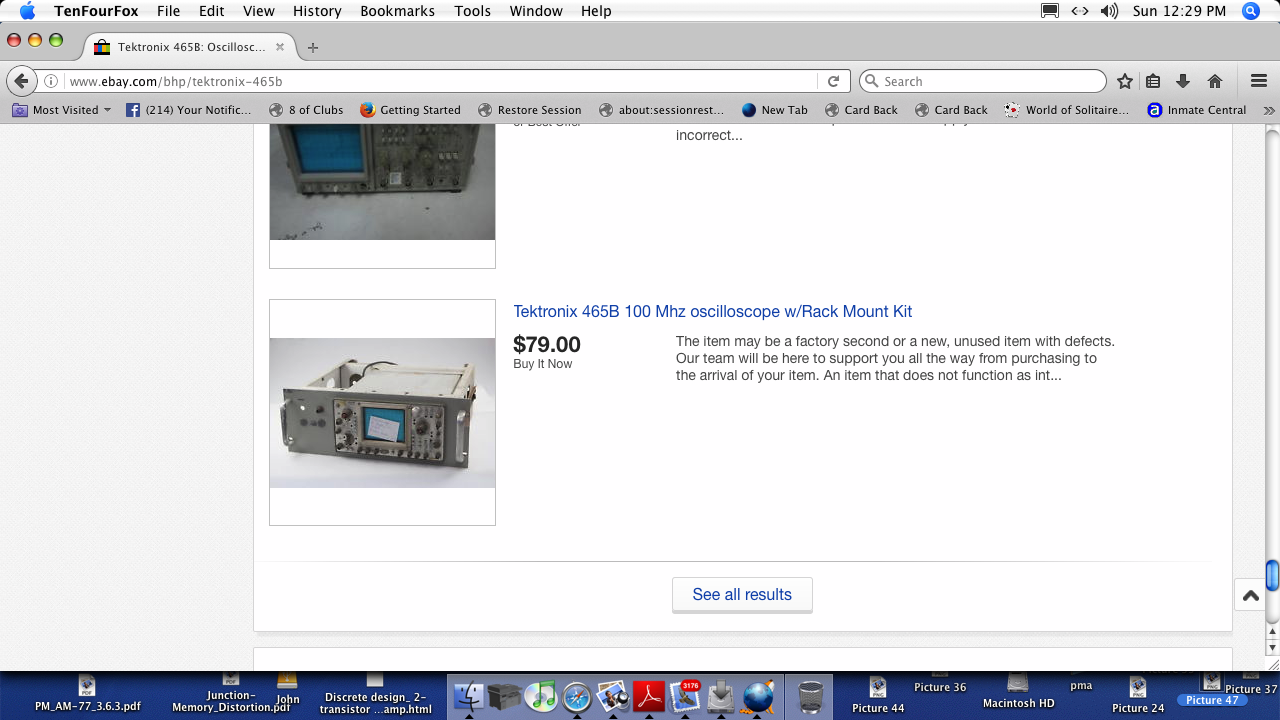Click the menu bar clock Sun 12:29 PM
Image resolution: width=1280 pixels, height=720 pixels.
[x=1179, y=11]
